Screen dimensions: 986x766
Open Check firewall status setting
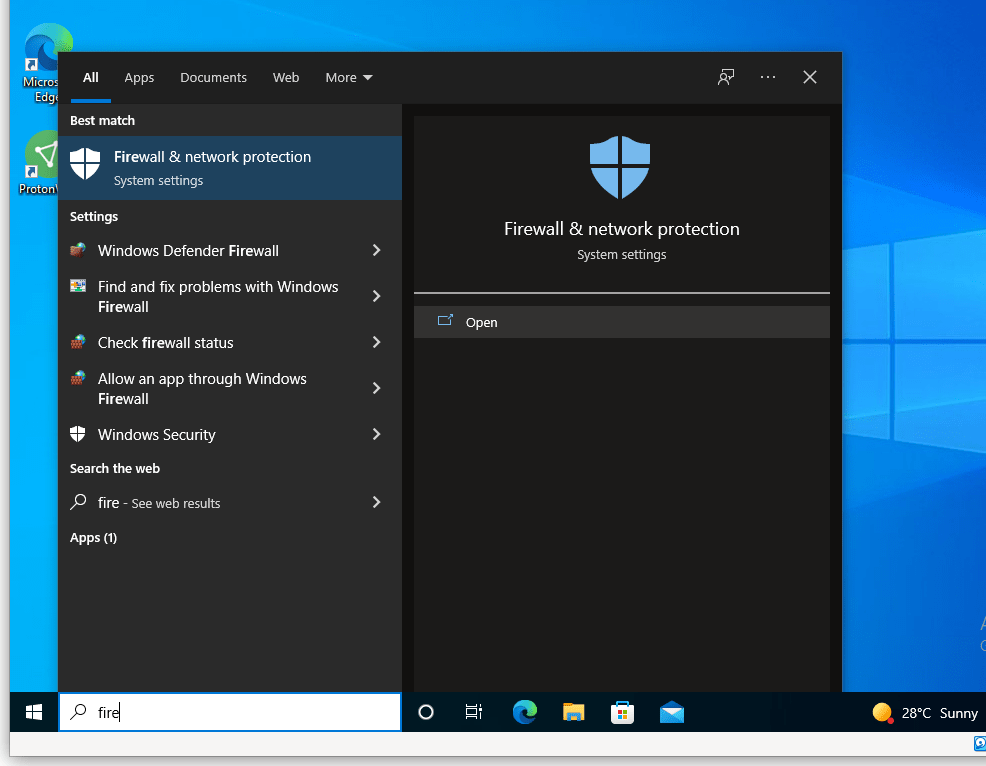click(230, 342)
